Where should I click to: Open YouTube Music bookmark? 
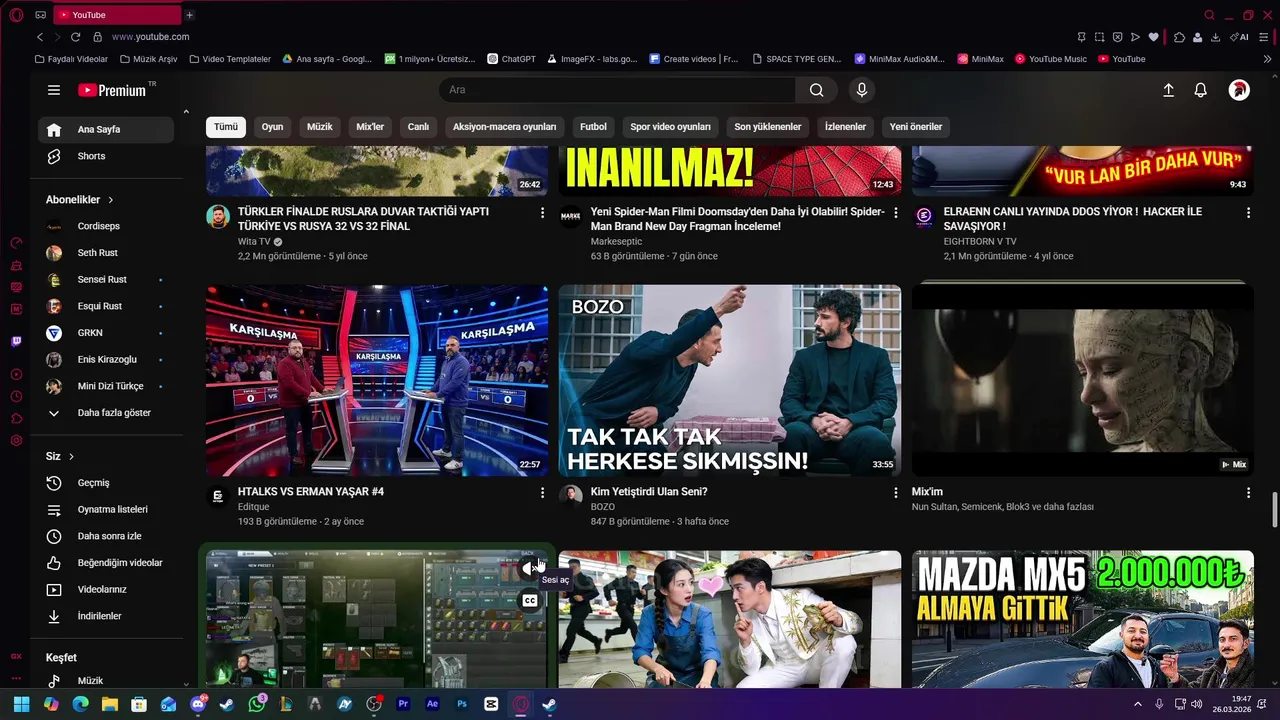(1051, 59)
